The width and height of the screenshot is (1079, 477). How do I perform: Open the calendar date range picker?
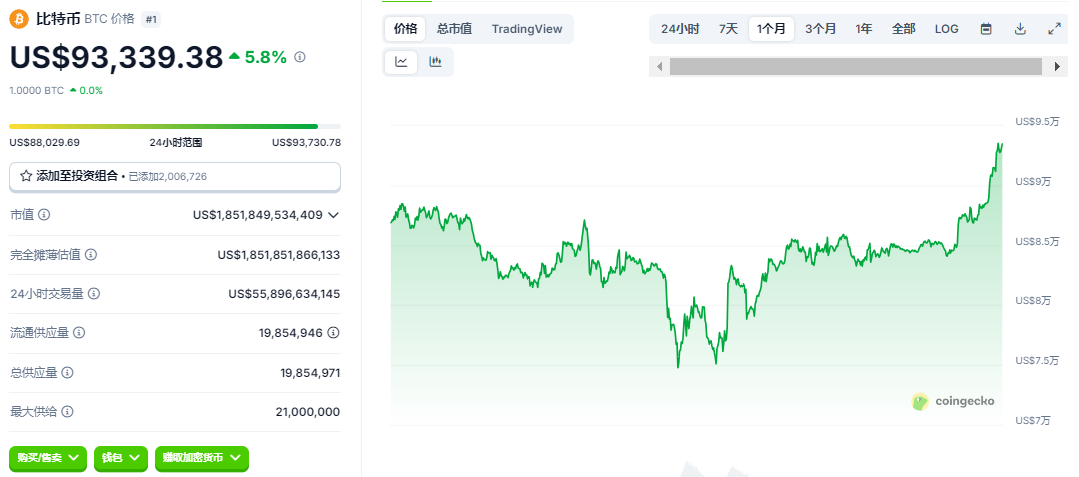click(986, 29)
